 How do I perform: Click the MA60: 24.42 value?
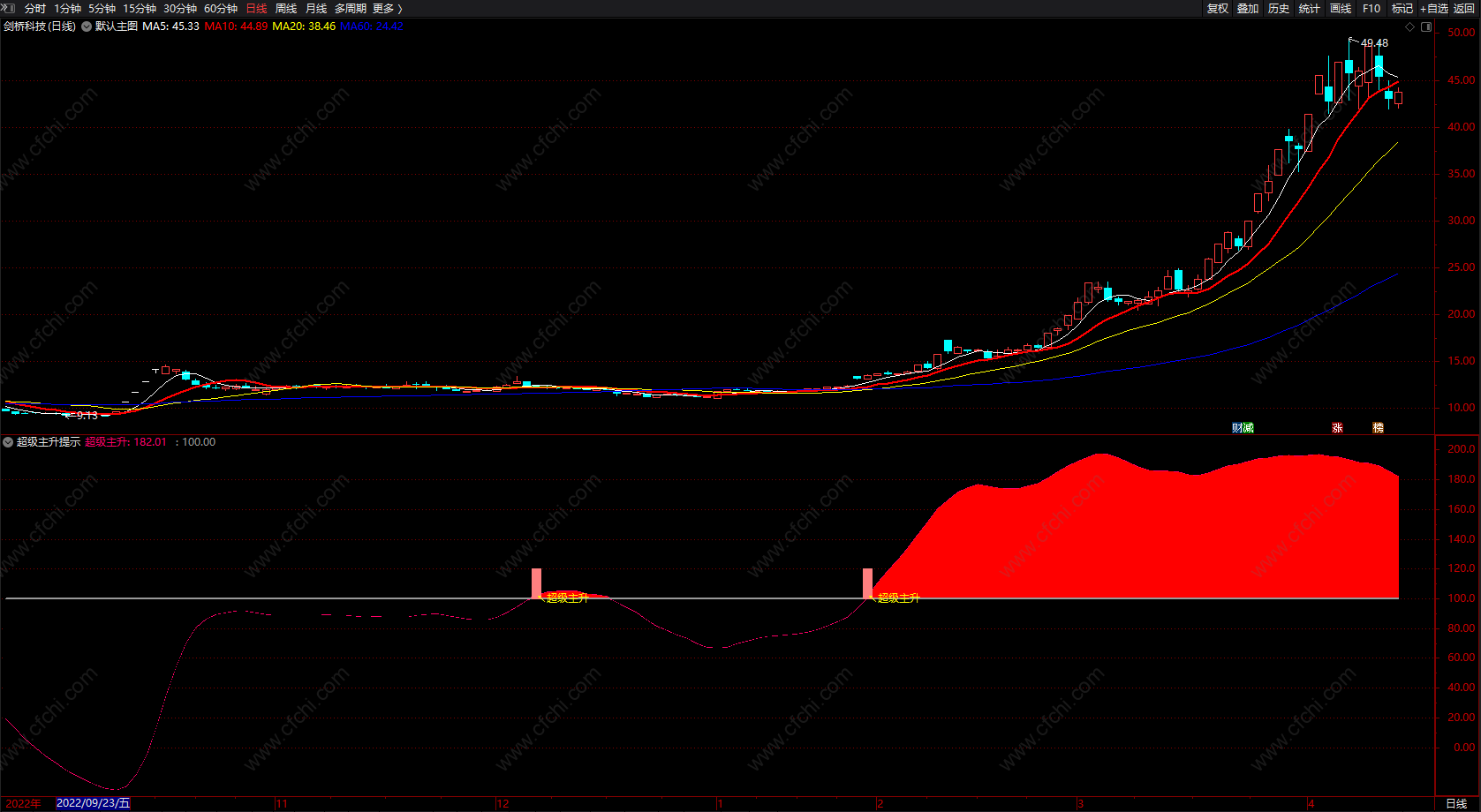pyautogui.click(x=372, y=26)
